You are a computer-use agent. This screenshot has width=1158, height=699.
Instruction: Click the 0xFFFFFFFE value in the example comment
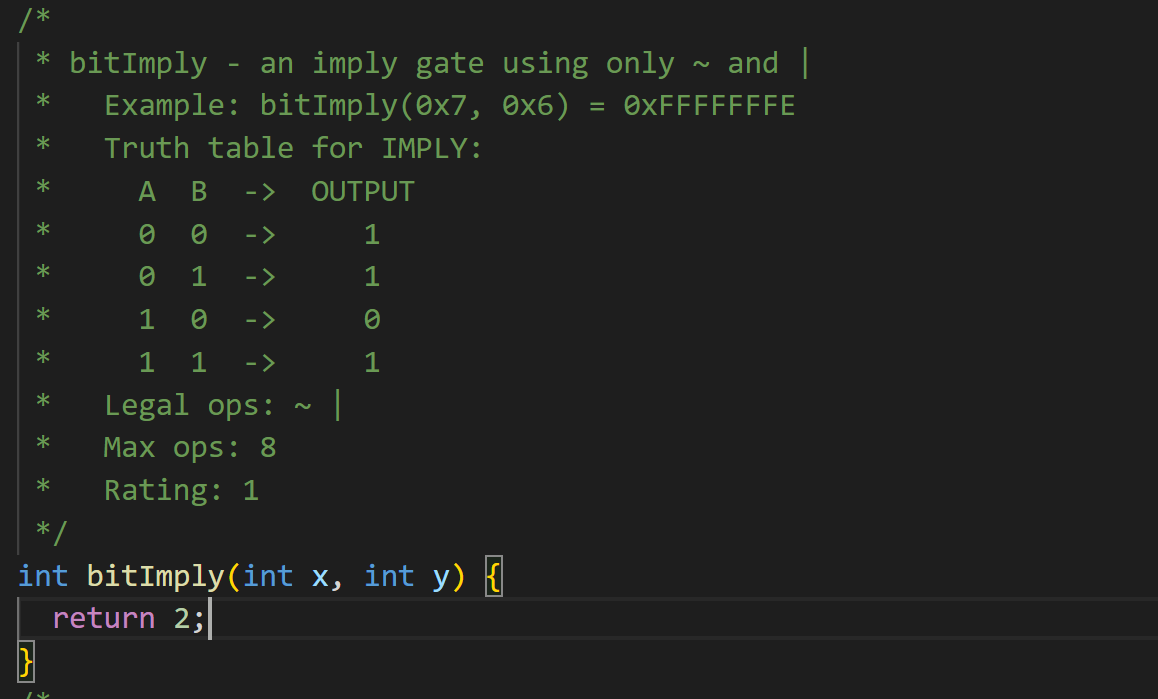tap(709, 106)
